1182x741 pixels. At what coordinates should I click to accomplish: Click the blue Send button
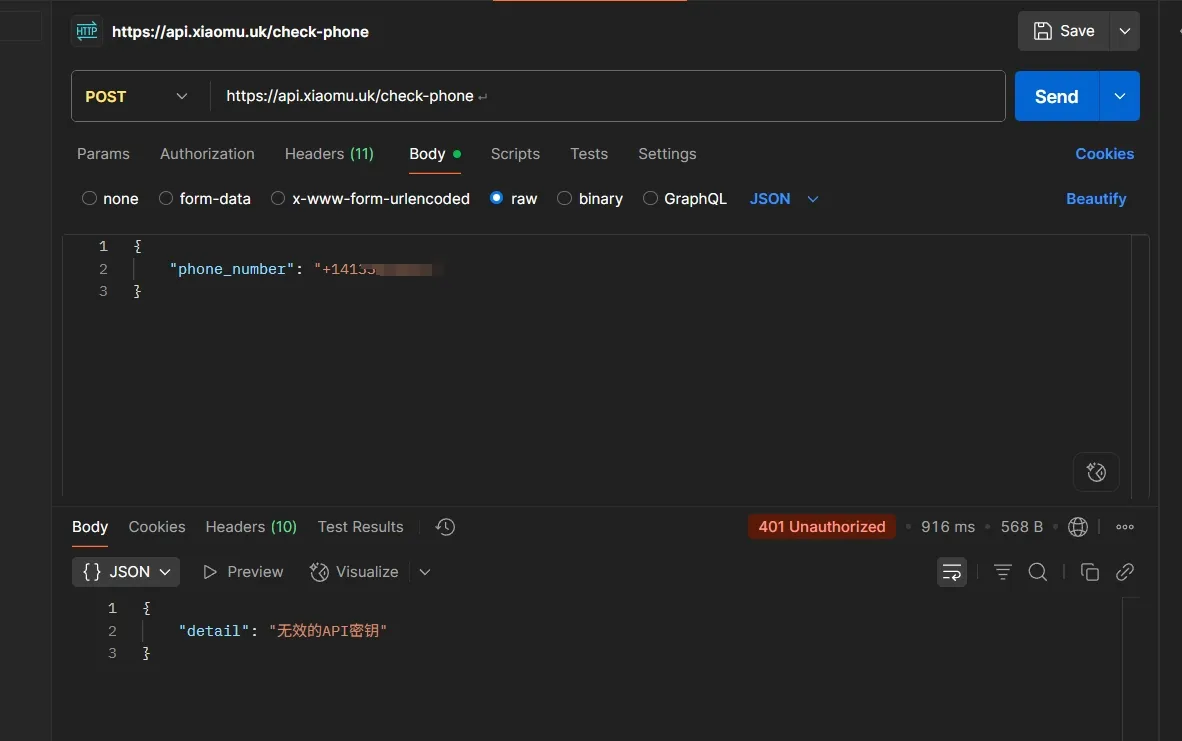[x=1056, y=96]
